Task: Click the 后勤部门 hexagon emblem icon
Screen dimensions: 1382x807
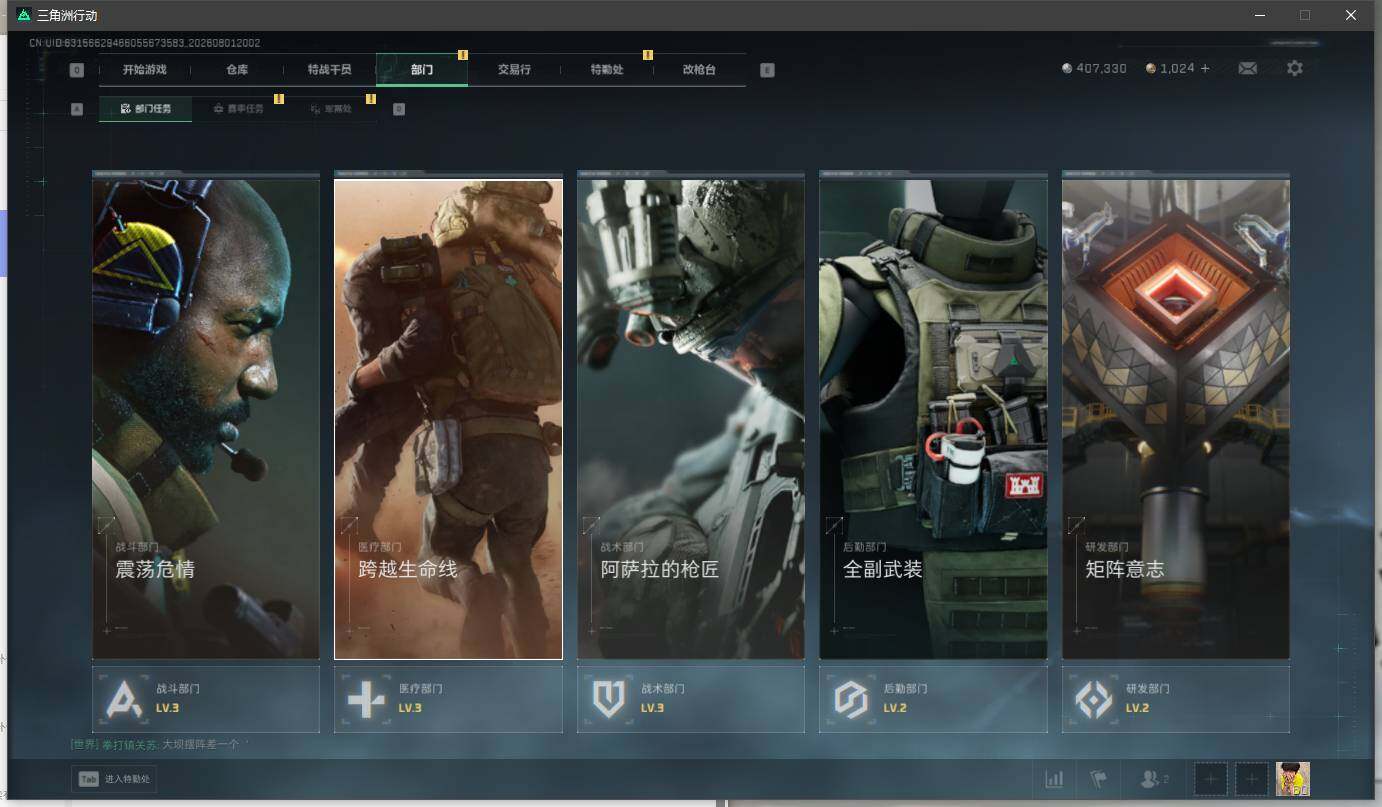Action: pos(851,700)
